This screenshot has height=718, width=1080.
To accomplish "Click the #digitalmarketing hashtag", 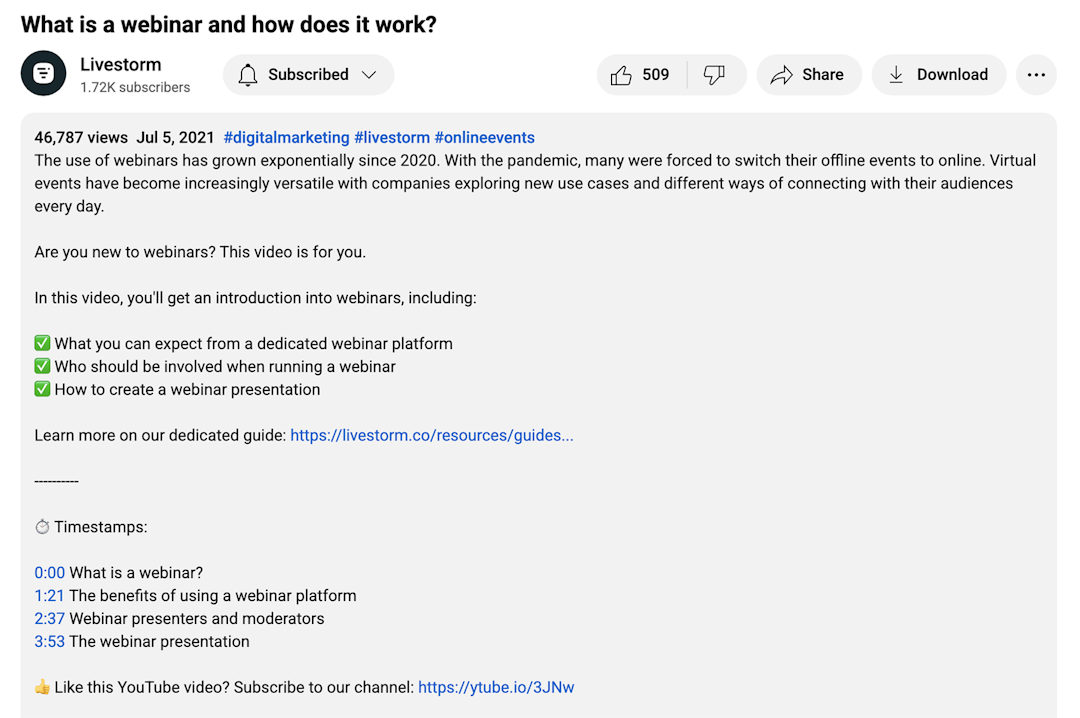I will pos(287,137).
